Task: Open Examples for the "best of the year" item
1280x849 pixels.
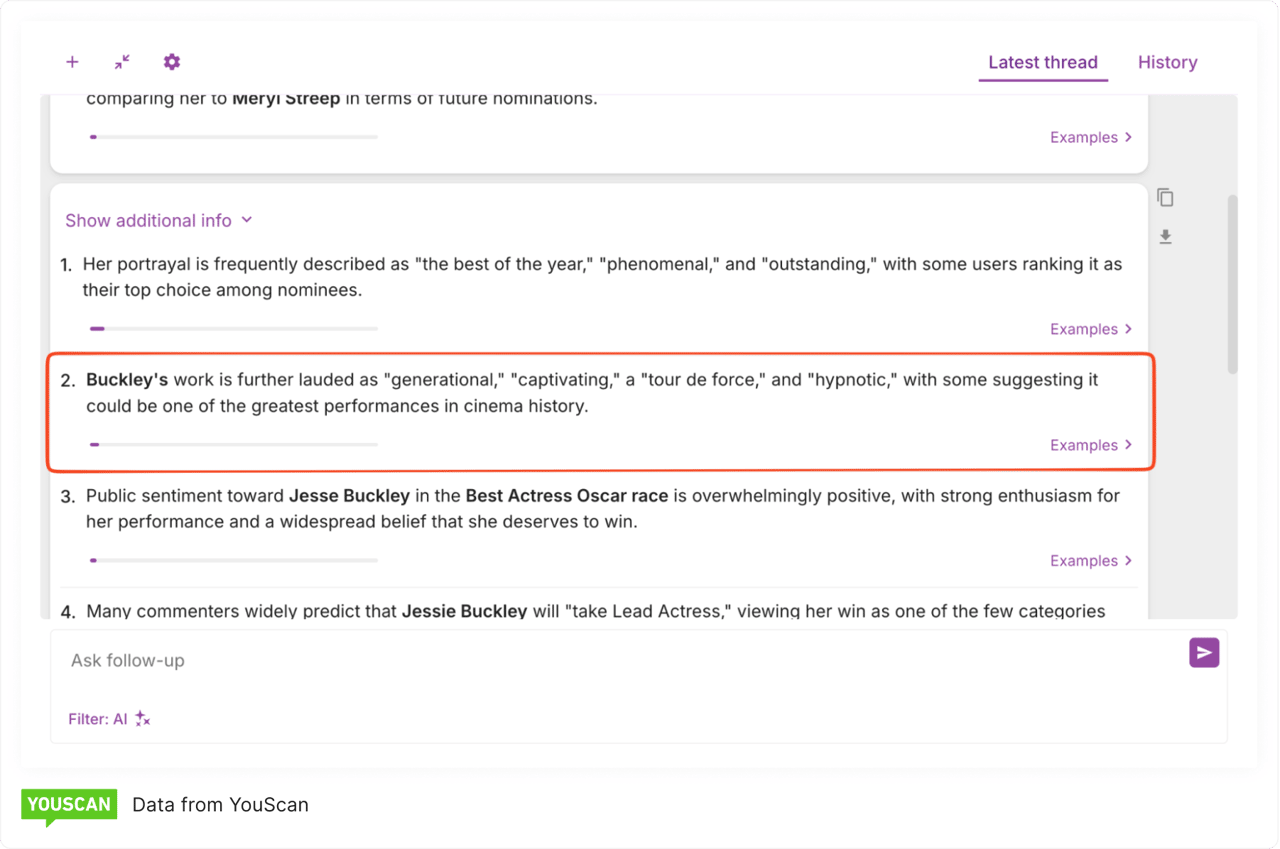Action: [x=1090, y=329]
